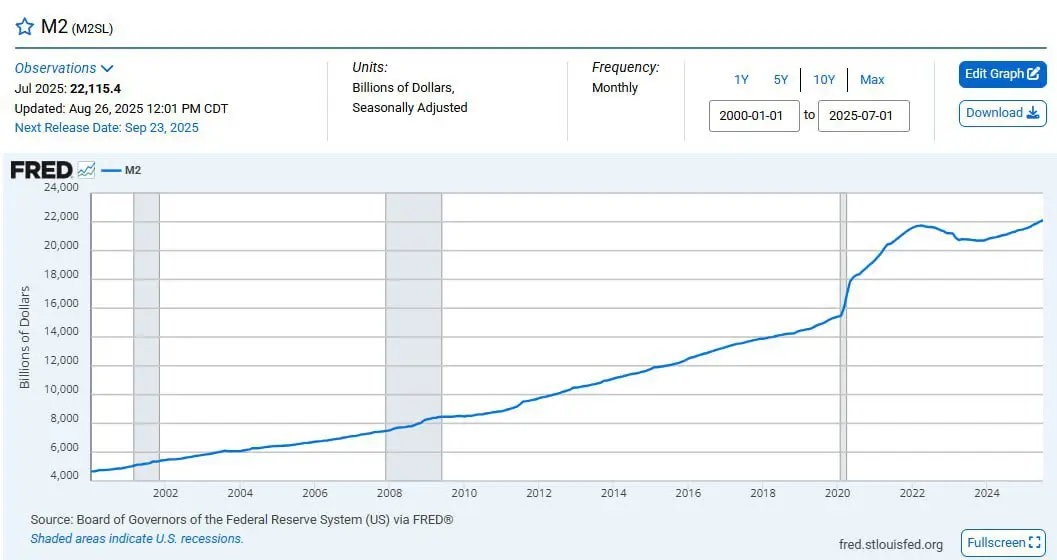
Task: Click the start date field 2000-01-01
Action: pyautogui.click(x=754, y=116)
